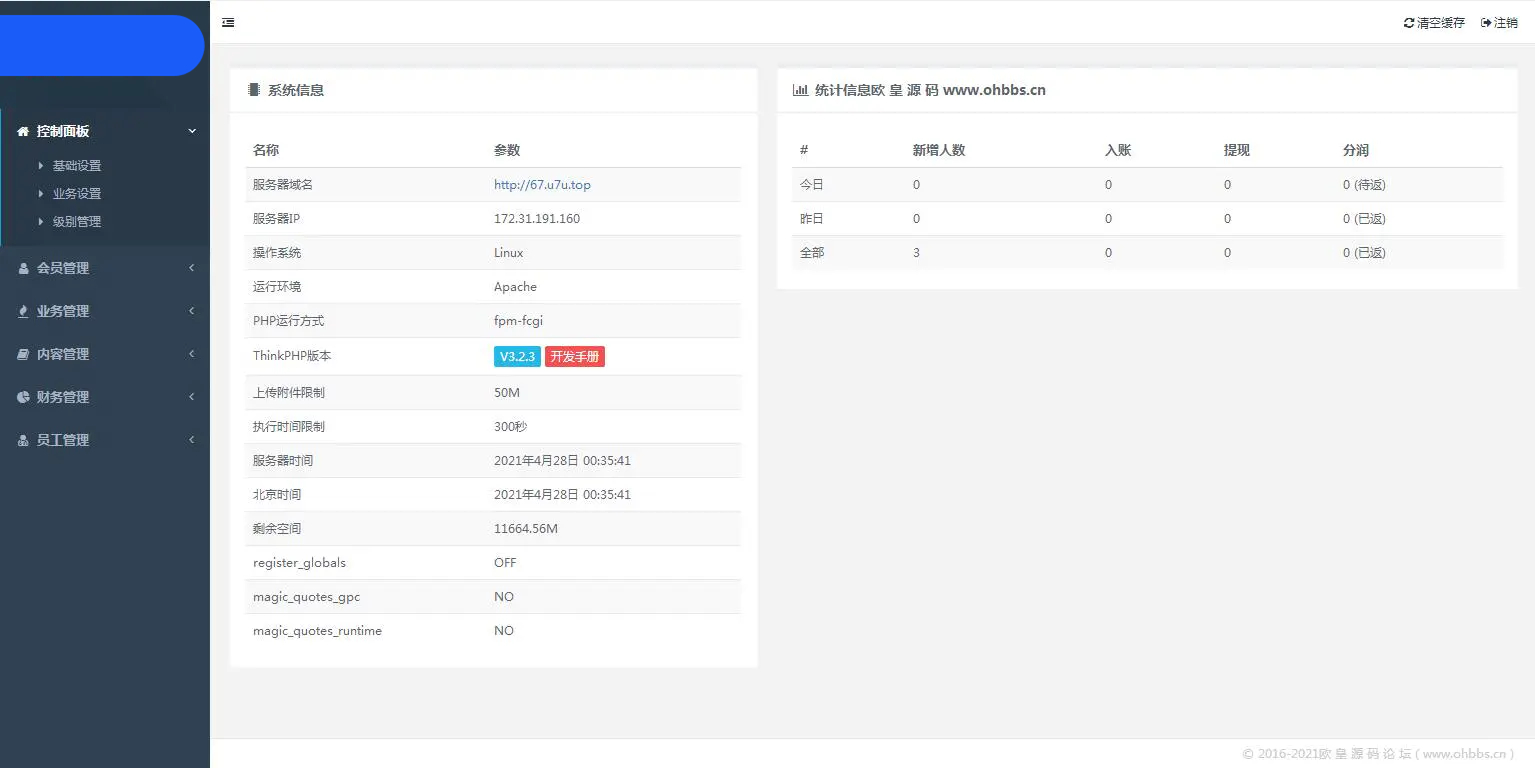
Task: Expand the 会员管理 menu section
Action: pos(105,267)
